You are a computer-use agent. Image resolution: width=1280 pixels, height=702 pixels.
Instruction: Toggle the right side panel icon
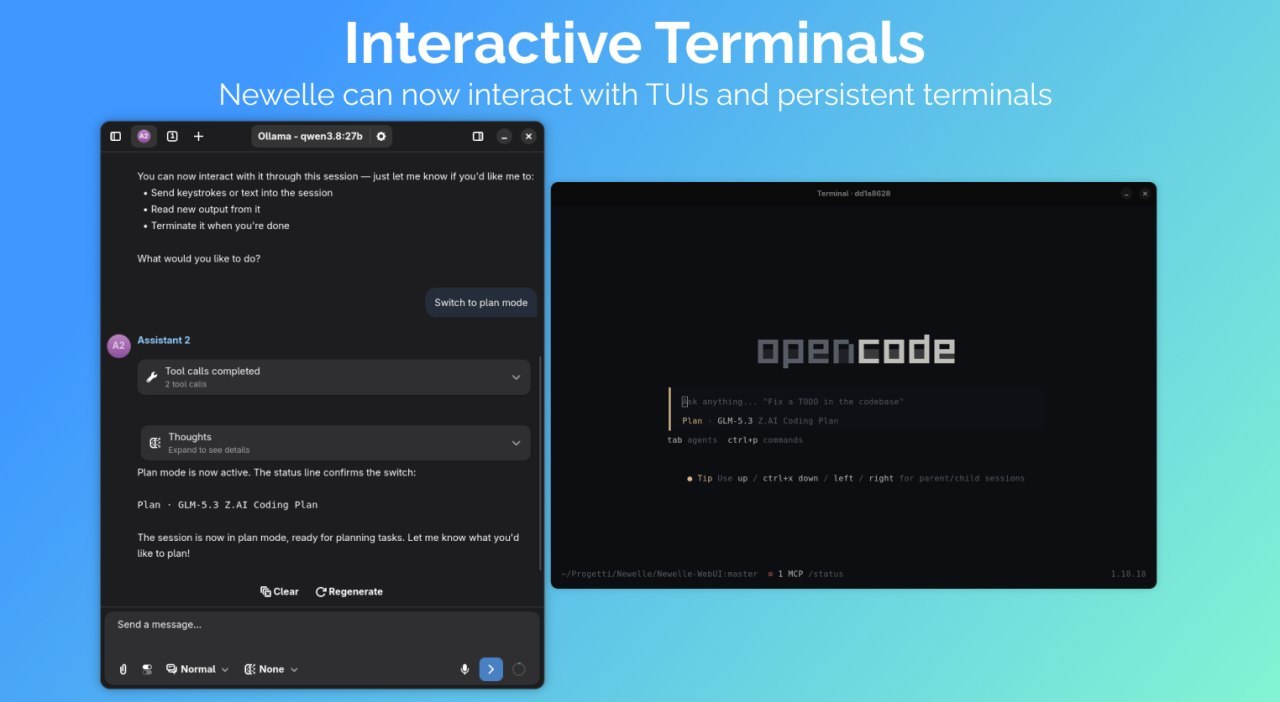click(478, 136)
